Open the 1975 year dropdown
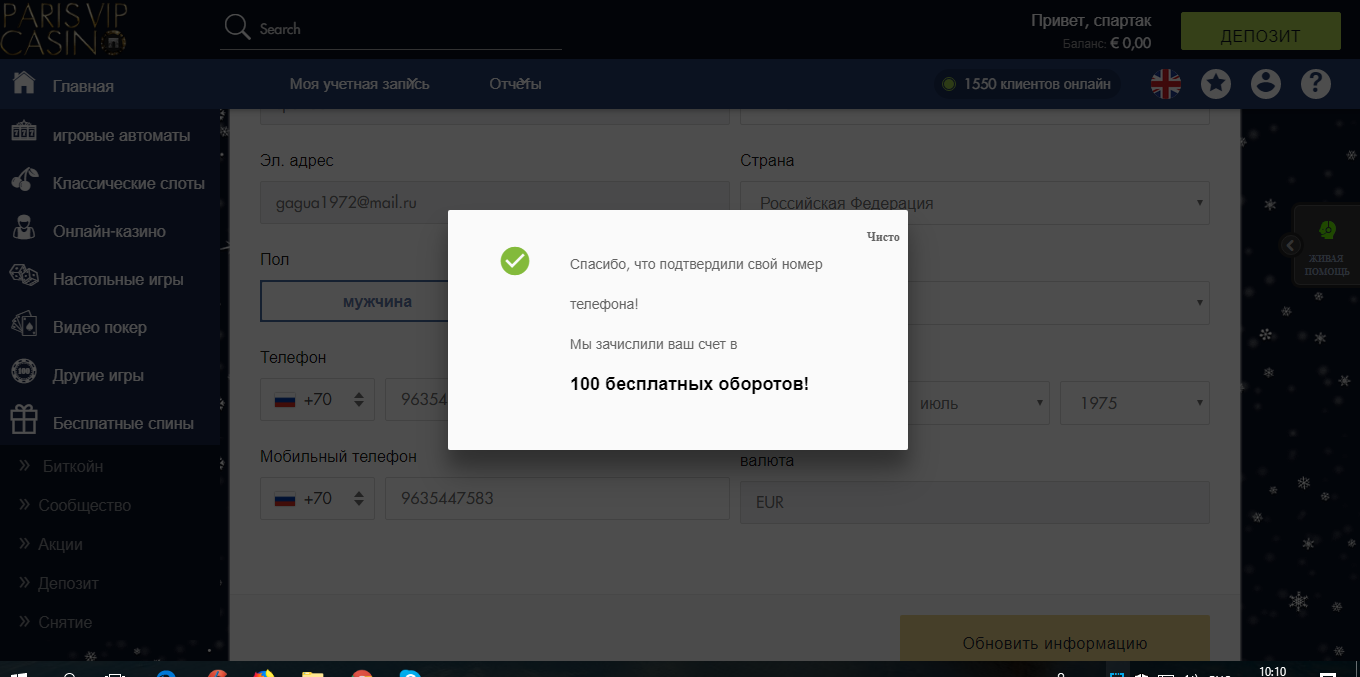Screen dimensions: 1360x677 (1135, 403)
